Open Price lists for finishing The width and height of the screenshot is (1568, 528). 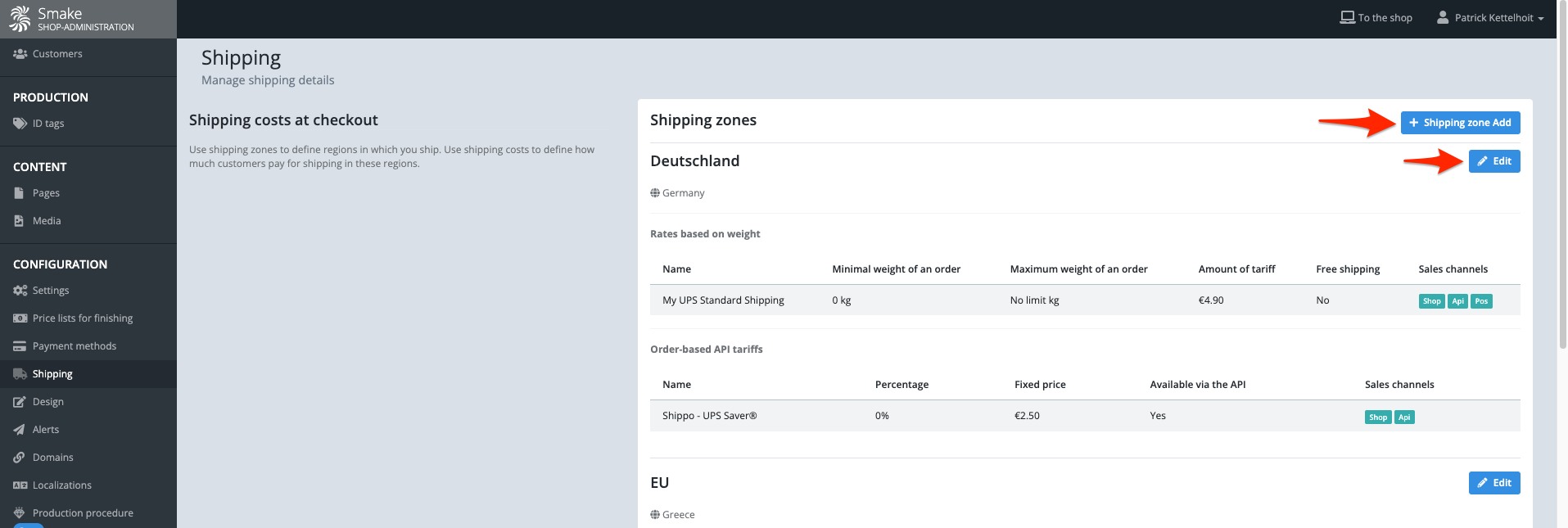(x=88, y=318)
